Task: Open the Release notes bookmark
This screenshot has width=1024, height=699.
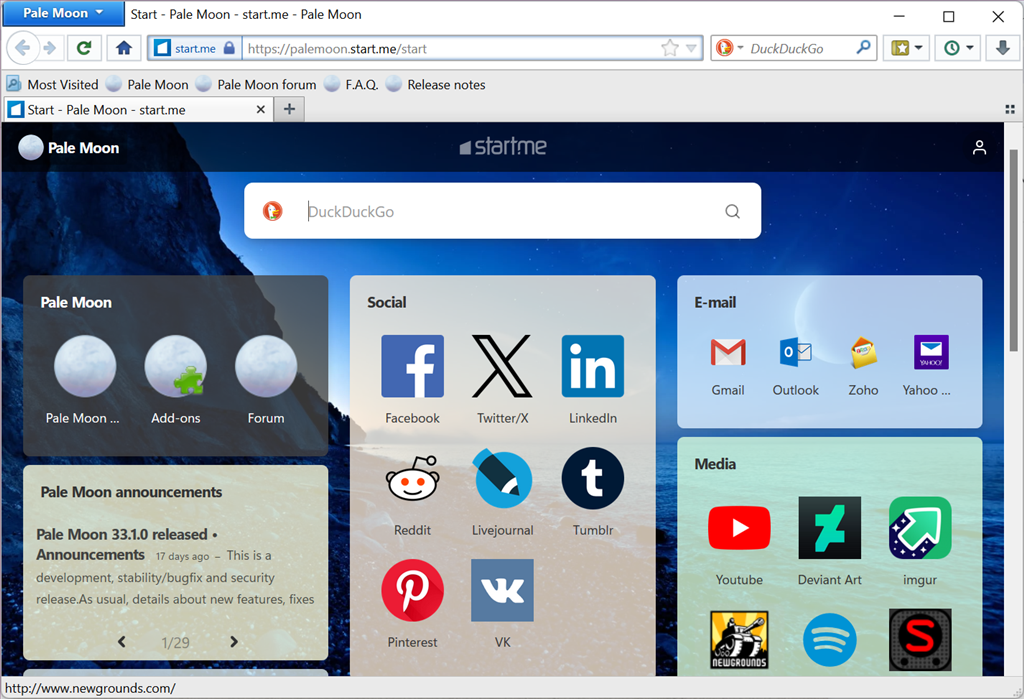Action: (x=436, y=84)
